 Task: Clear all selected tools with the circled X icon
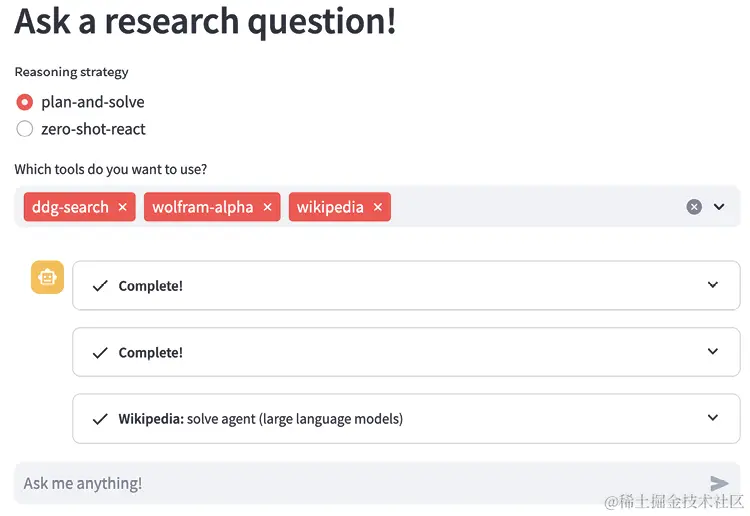[x=694, y=207]
